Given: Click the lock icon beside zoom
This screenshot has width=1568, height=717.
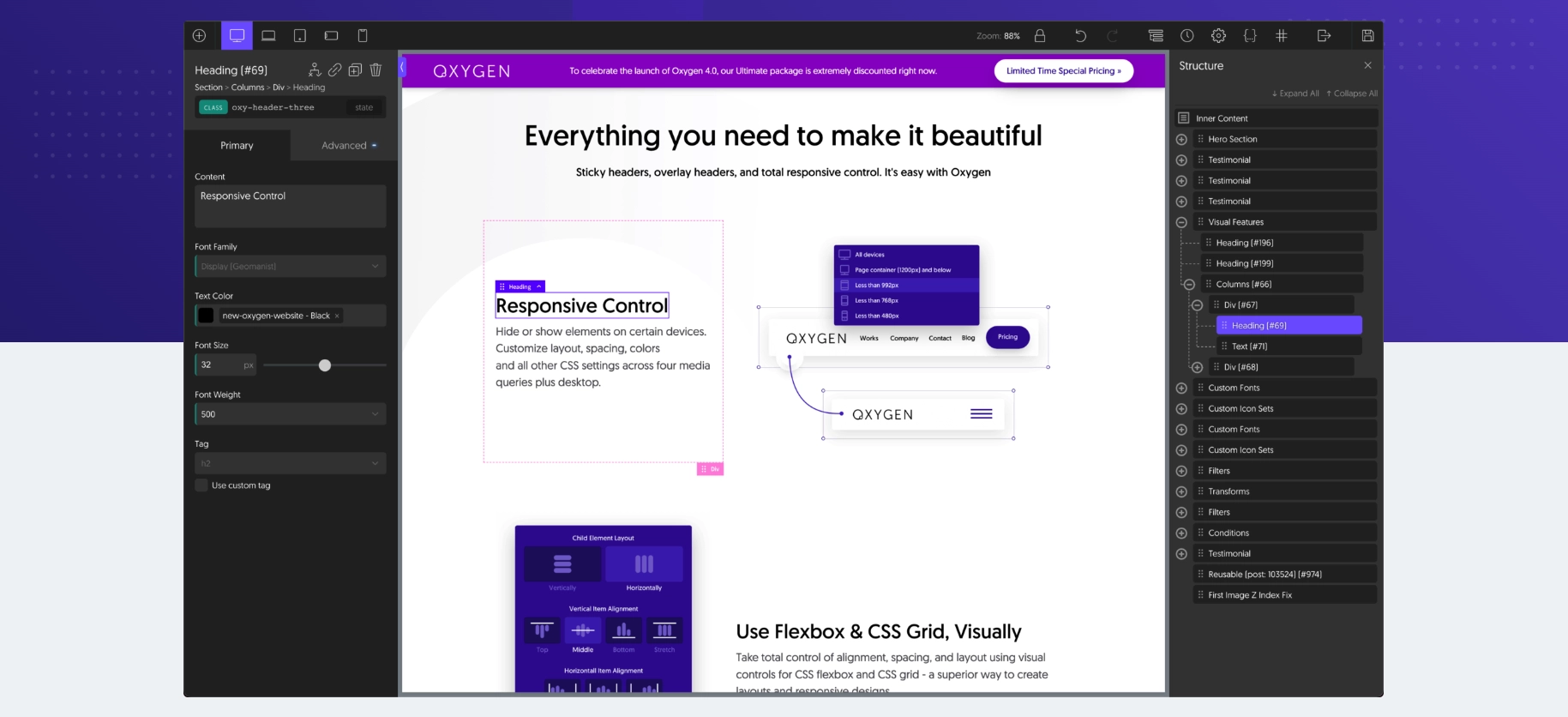Looking at the screenshot, I should [x=1040, y=35].
